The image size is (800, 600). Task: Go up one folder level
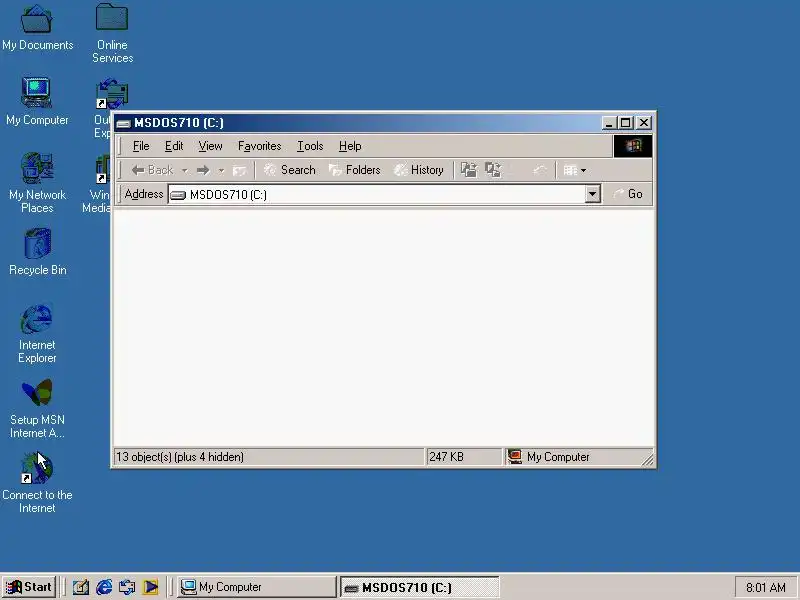(239, 170)
